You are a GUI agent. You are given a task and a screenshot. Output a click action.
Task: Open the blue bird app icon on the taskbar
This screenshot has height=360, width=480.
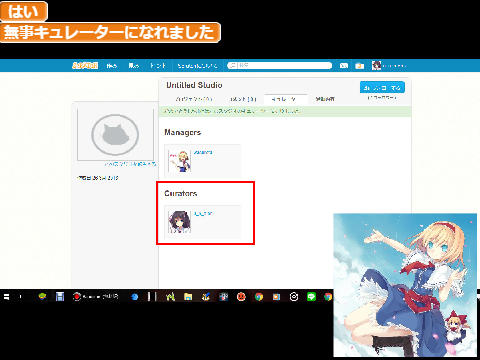134,296
